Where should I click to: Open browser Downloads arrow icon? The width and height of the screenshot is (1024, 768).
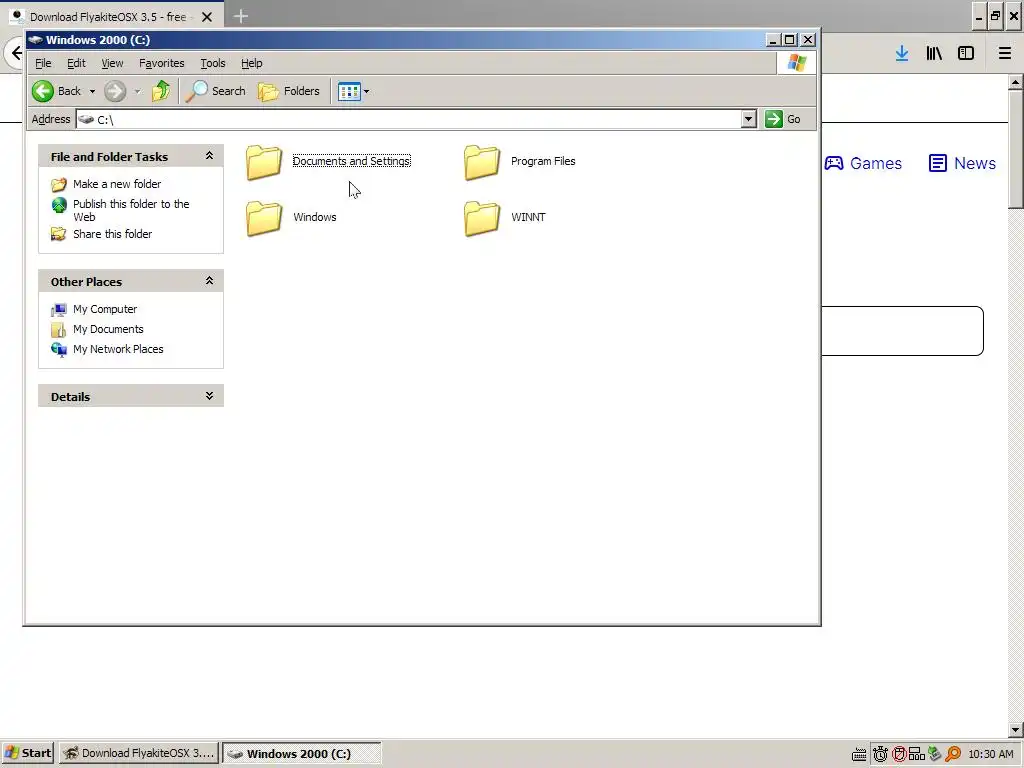902,54
